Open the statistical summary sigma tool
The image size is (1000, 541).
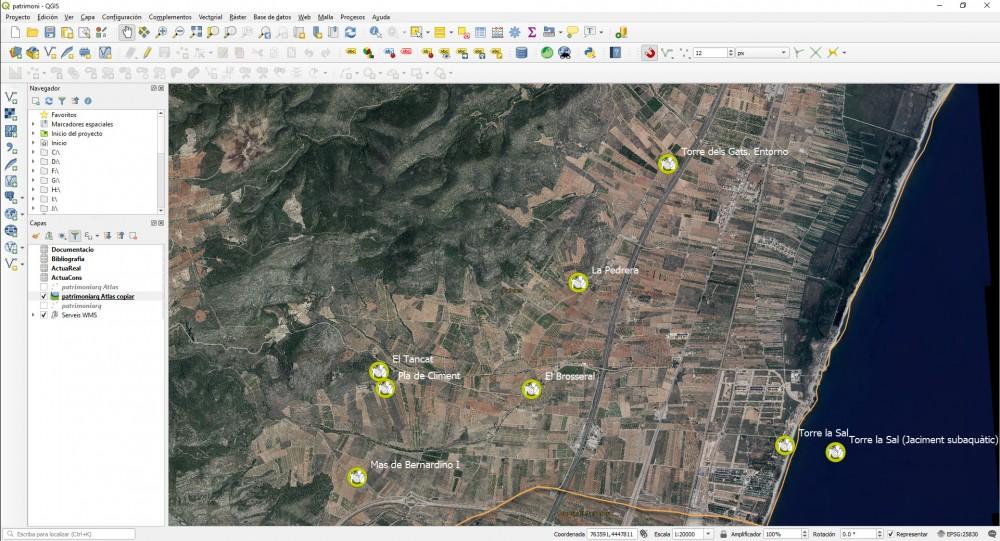click(532, 33)
